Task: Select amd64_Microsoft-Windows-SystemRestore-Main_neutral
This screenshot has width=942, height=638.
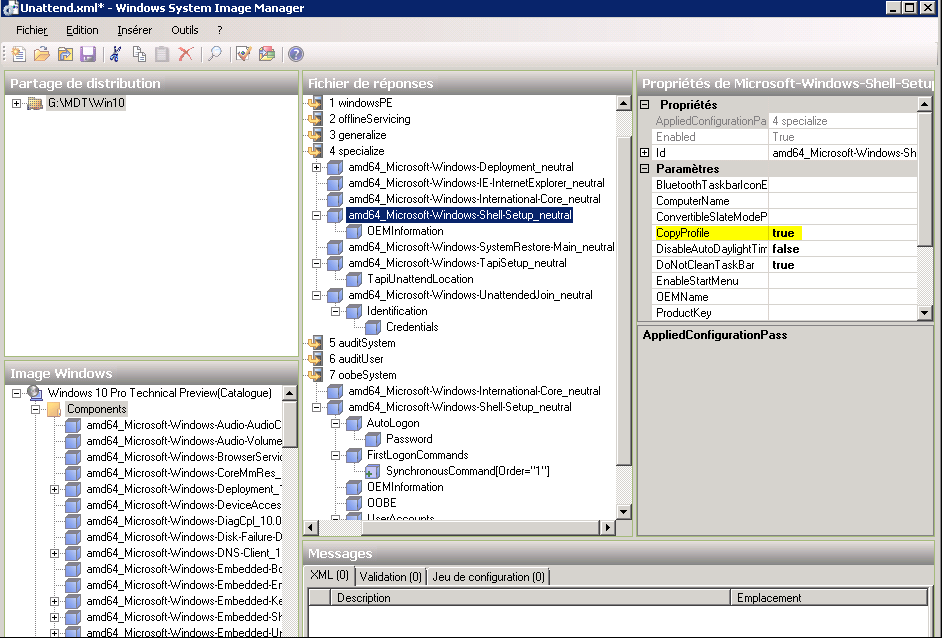Action: point(481,247)
